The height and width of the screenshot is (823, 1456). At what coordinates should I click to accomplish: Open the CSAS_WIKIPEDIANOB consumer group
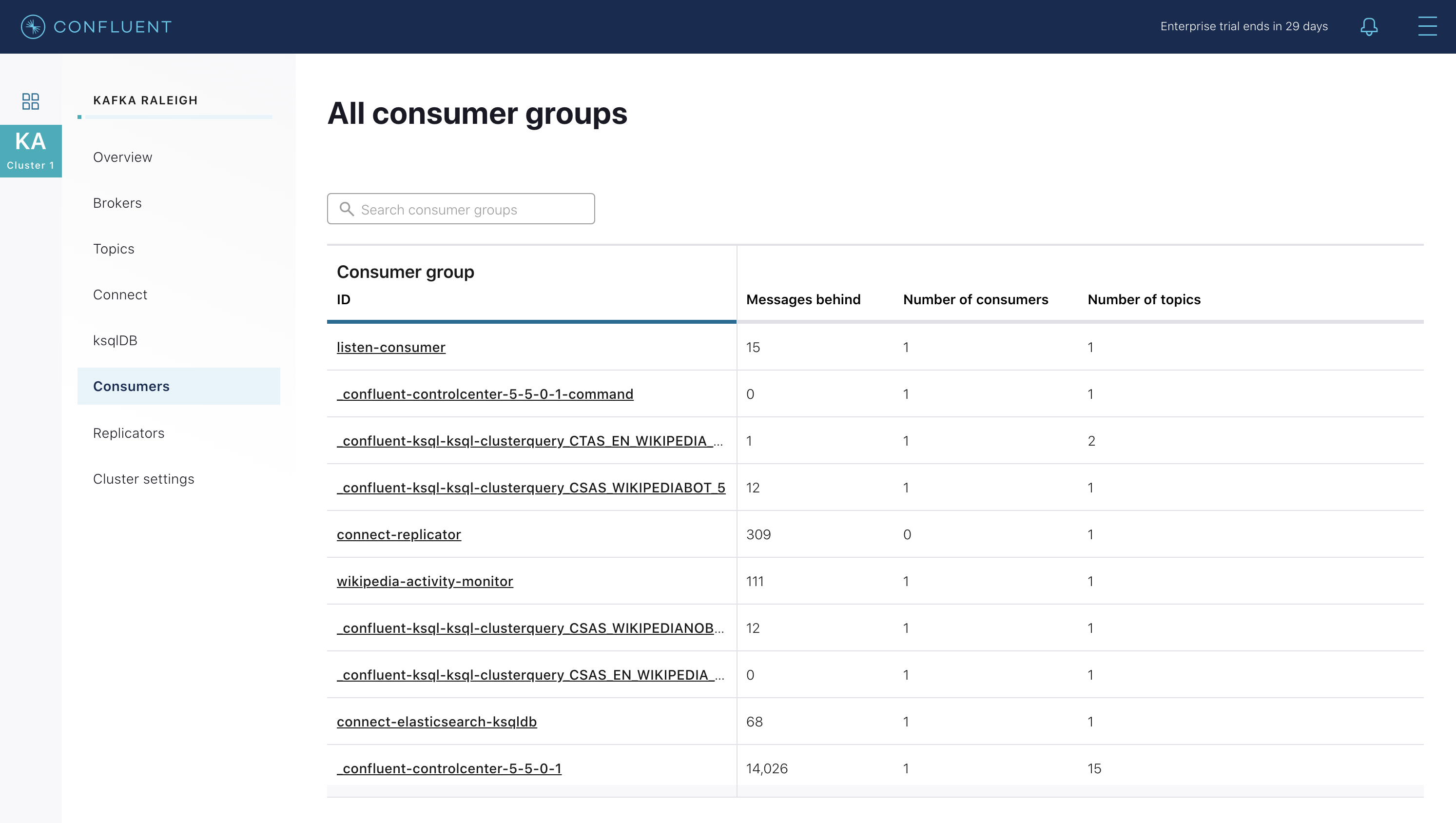click(x=530, y=628)
